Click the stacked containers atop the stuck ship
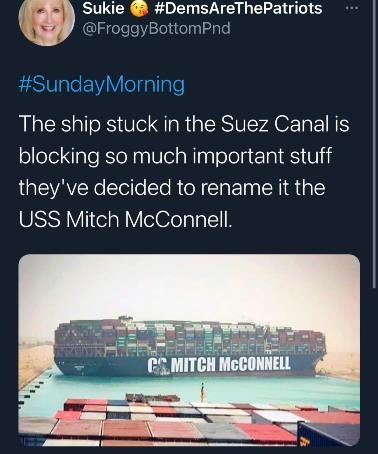Viewport: 378px width, 454px height. tap(189, 336)
